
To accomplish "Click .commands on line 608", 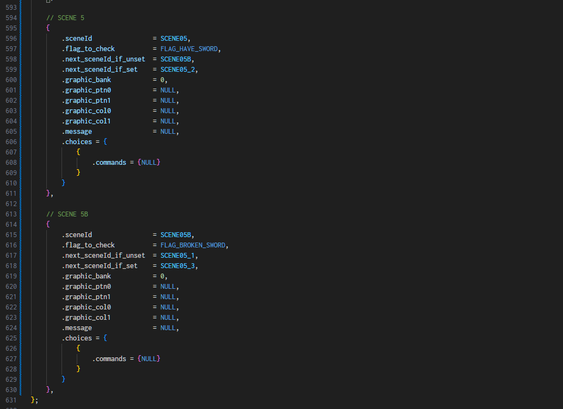I will [x=109, y=163].
